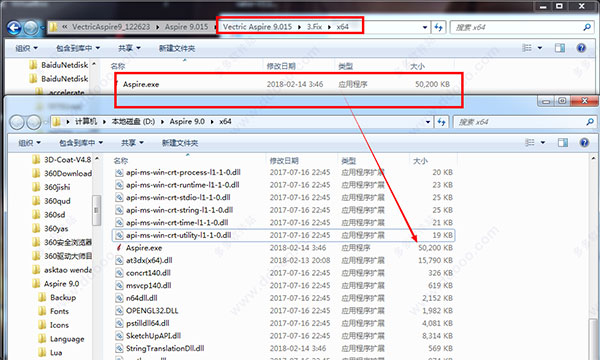Viewport: 600px width, 360px height.
Task: Toggle preview pane icon in rear window
Action: coord(560,48)
